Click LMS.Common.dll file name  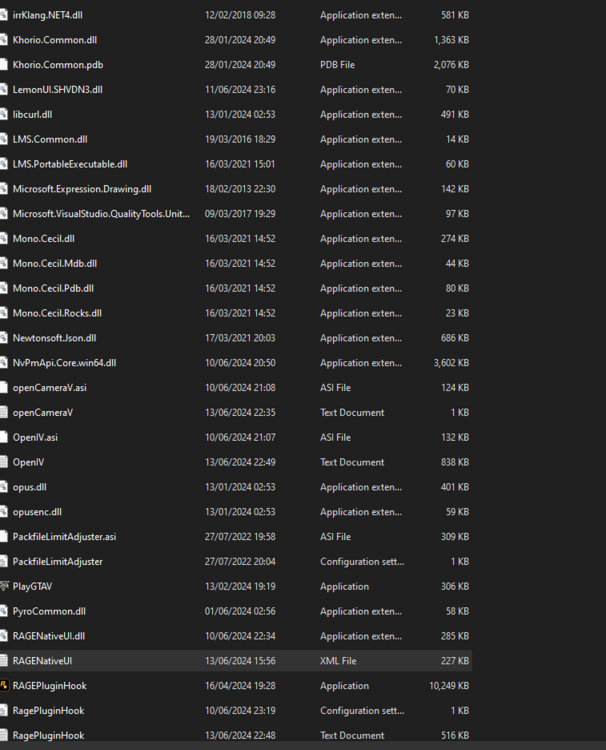[50, 140]
